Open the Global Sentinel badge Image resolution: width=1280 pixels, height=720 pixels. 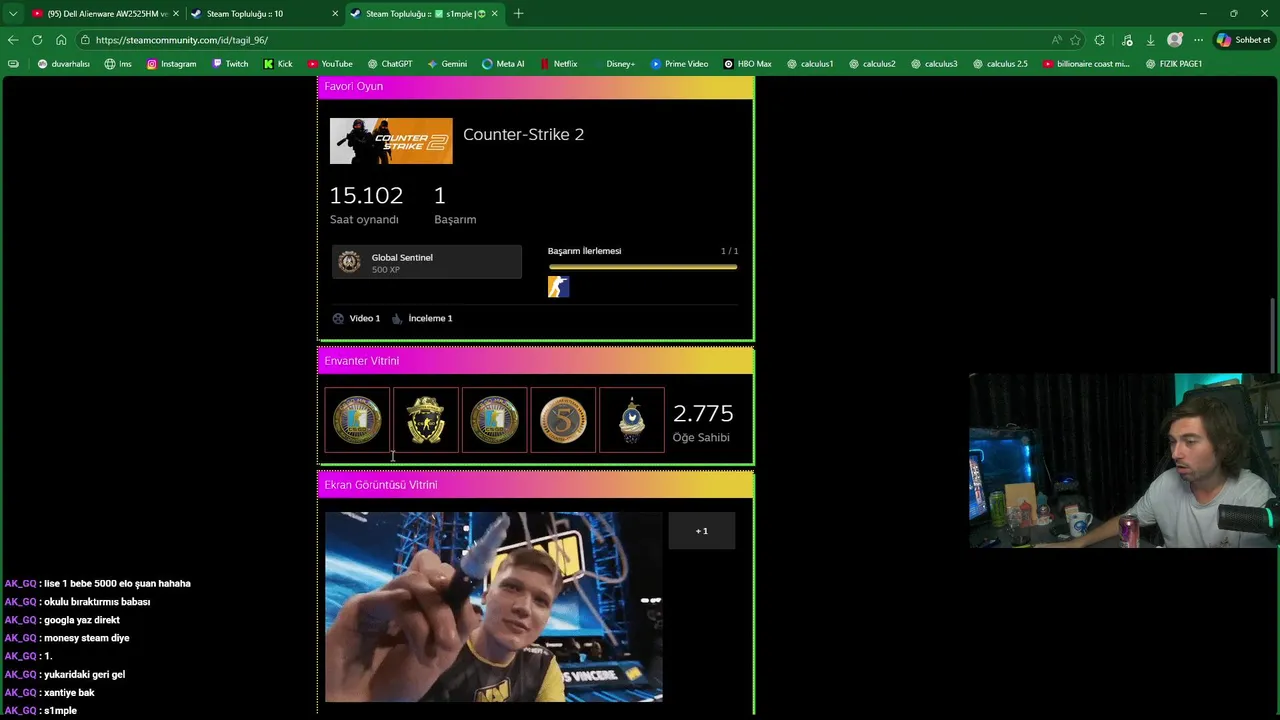tap(427, 262)
